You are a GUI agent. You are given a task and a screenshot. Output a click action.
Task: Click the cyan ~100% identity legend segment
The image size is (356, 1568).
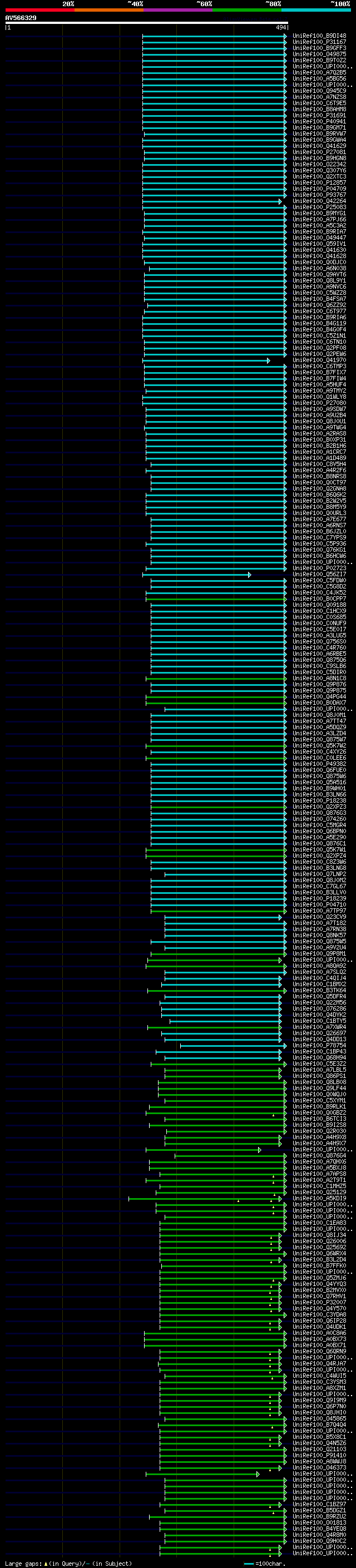(316, 10)
